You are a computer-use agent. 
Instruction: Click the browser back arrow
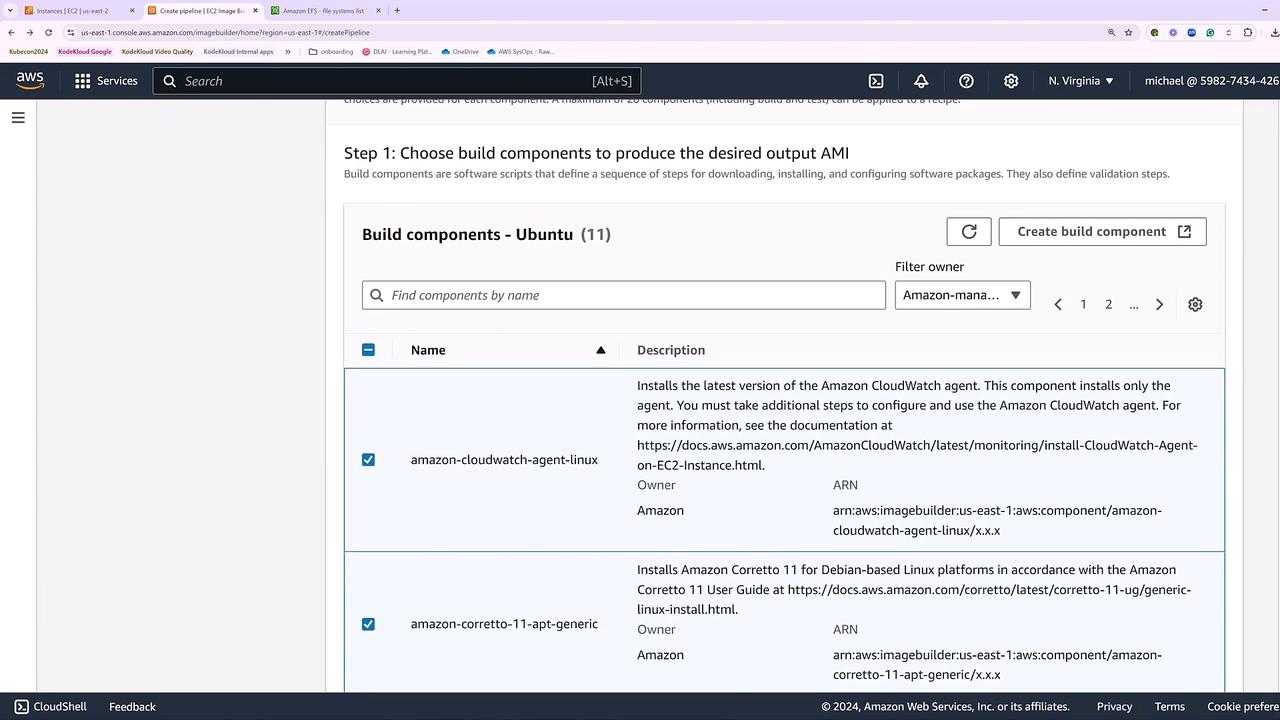click(x=11, y=32)
